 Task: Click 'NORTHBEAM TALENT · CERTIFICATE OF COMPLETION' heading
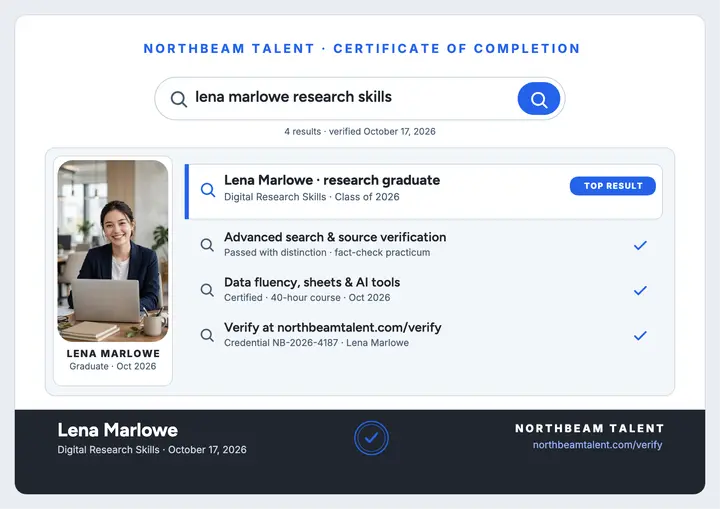click(362, 49)
